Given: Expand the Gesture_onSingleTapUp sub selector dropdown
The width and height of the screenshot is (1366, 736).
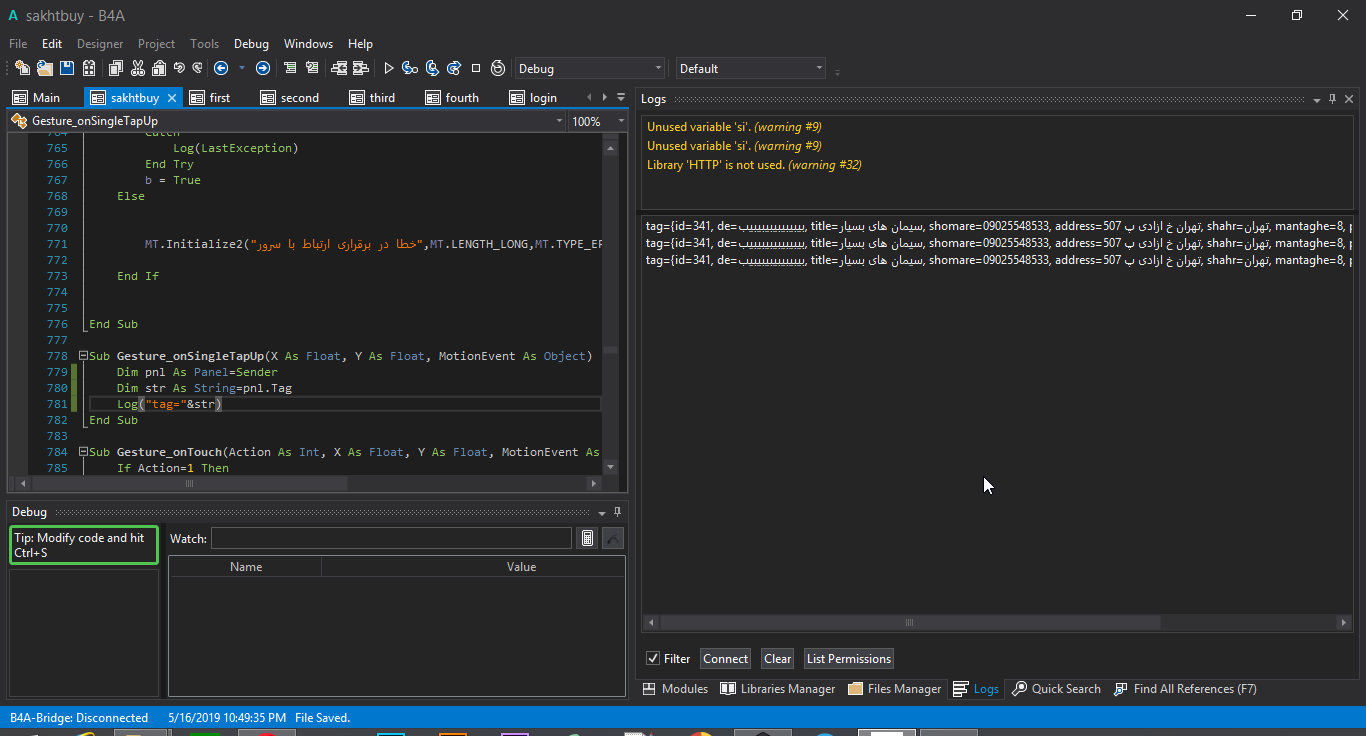Looking at the screenshot, I should point(559,121).
